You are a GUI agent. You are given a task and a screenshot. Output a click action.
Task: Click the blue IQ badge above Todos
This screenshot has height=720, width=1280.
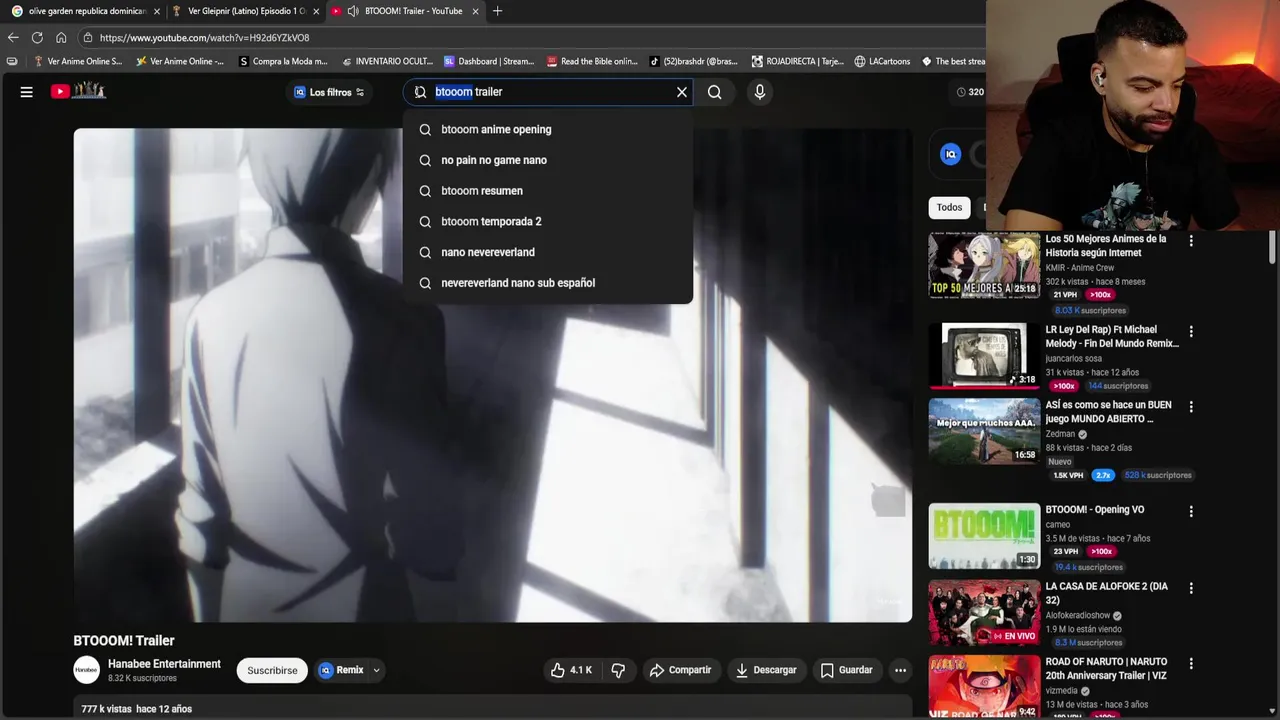951,154
